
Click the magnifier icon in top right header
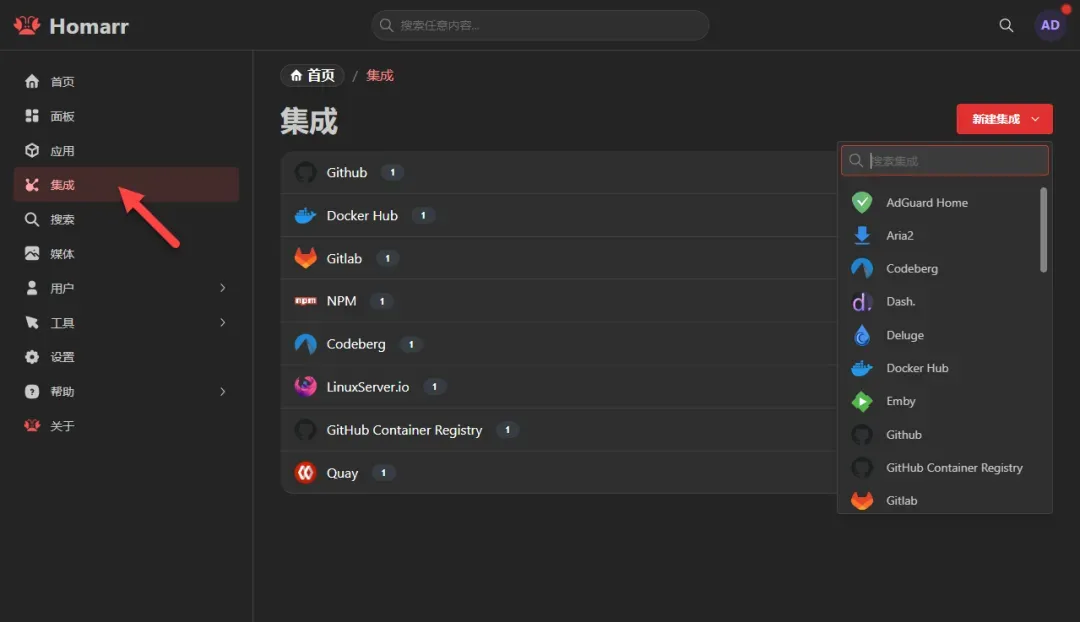(1006, 25)
